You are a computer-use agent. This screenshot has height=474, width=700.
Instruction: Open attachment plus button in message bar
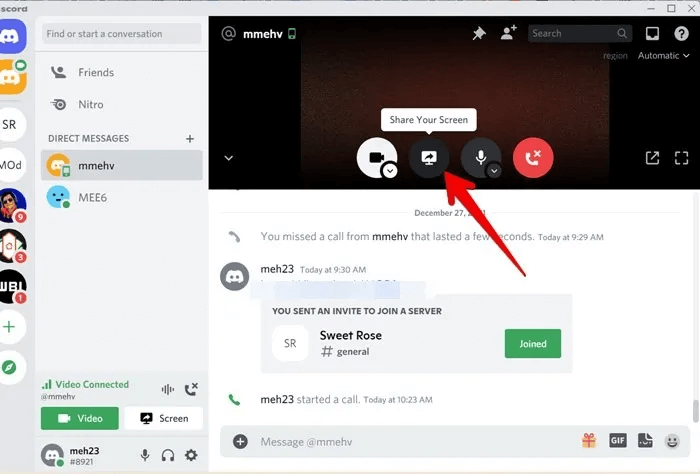tap(240, 442)
